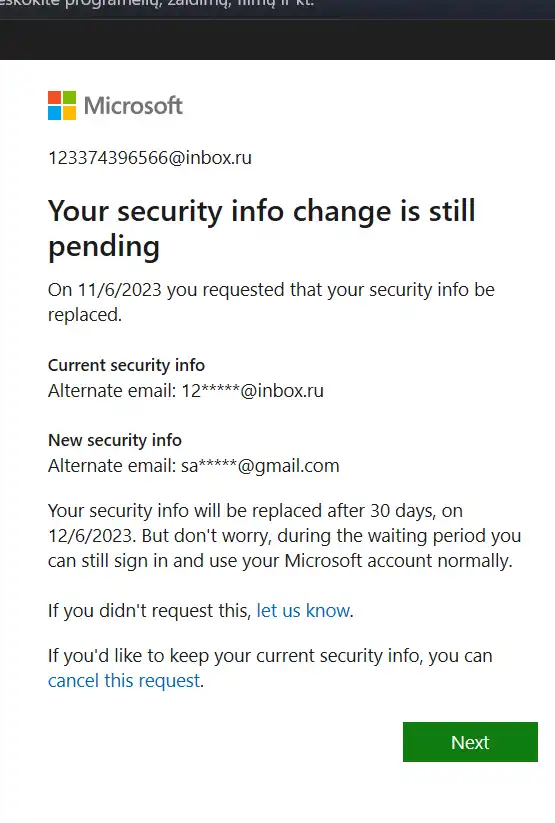Click the Microsoft wordmark text
The image size is (555, 823).
(133, 105)
